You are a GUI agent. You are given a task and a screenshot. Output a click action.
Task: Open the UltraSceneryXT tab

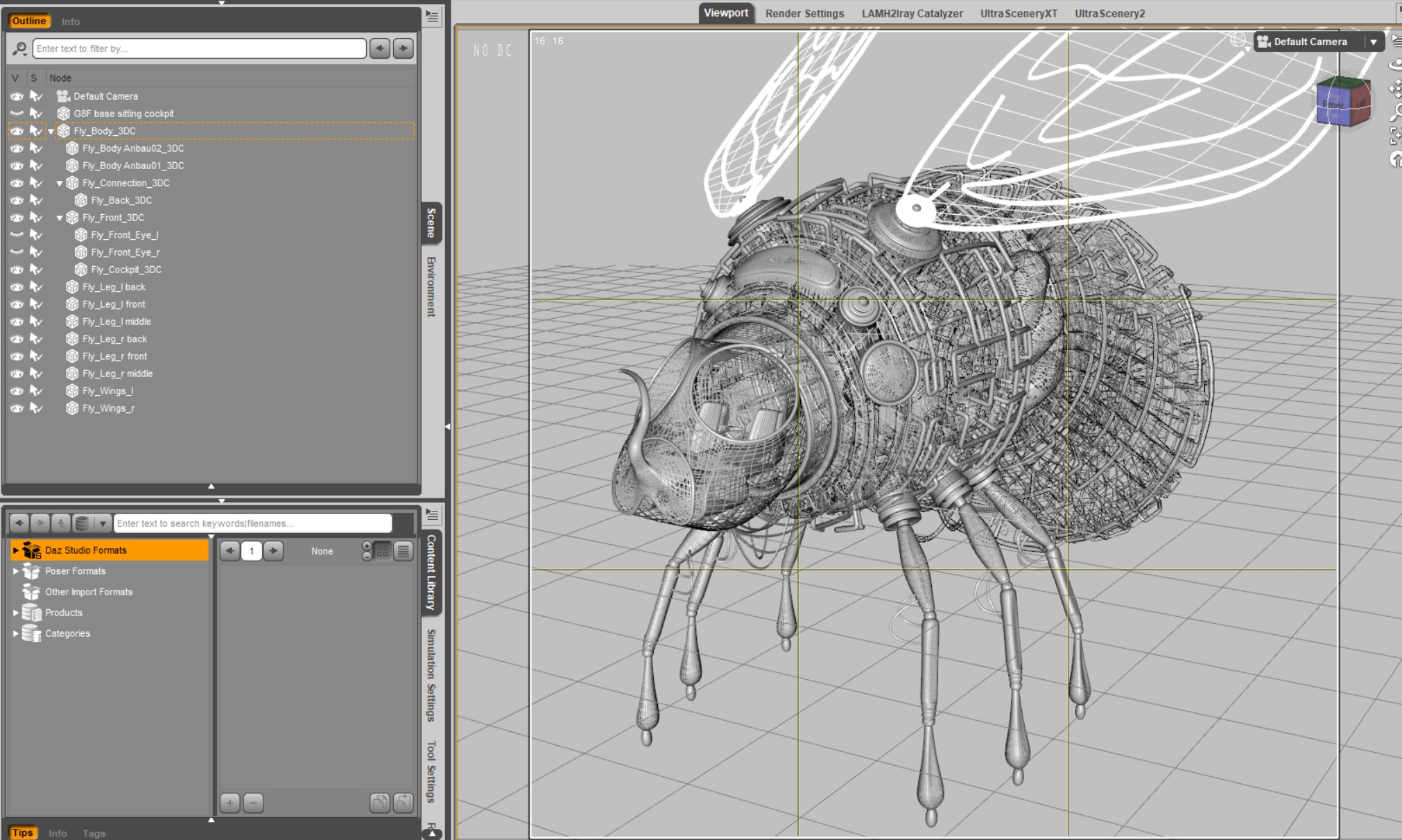1019,13
